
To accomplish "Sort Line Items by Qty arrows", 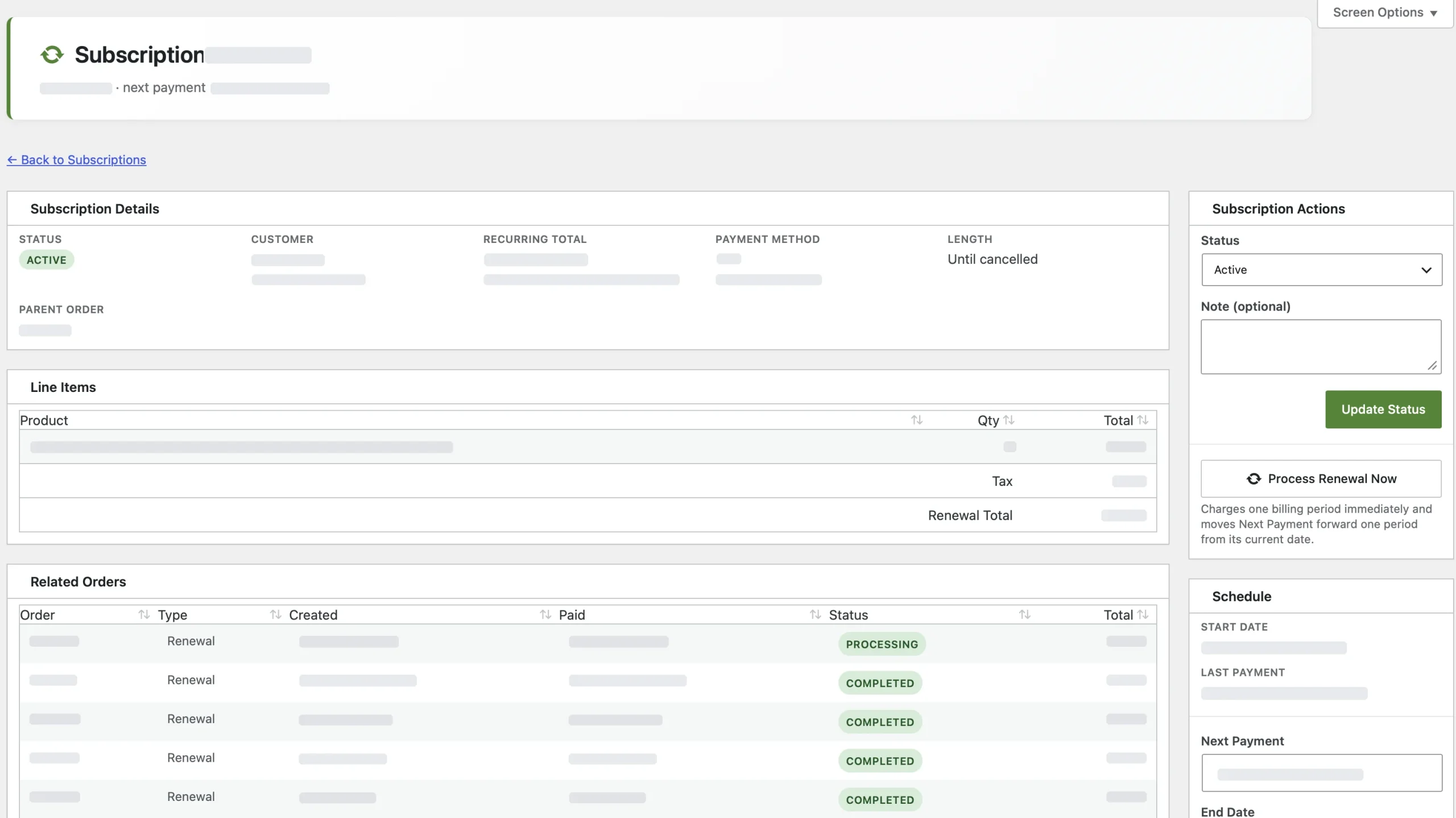I will (1009, 420).
